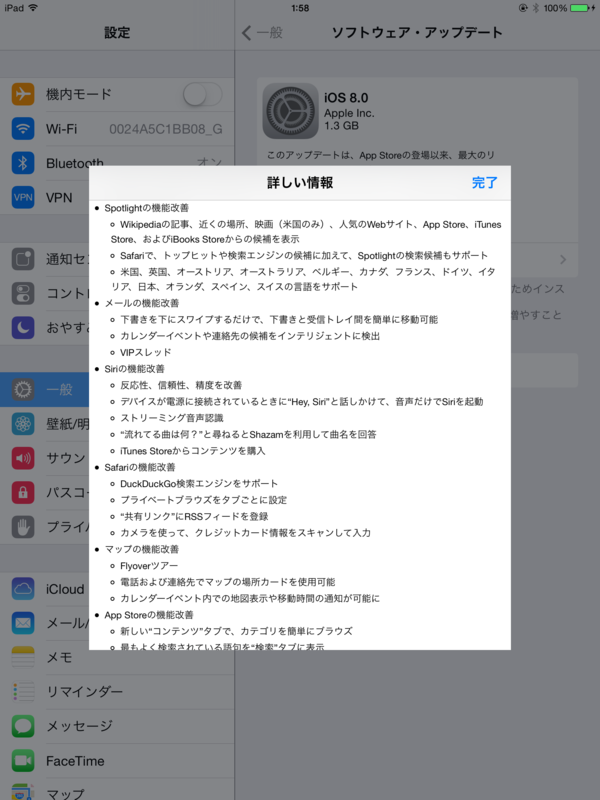Open the マップ icon
The height and width of the screenshot is (800, 600).
[23, 792]
